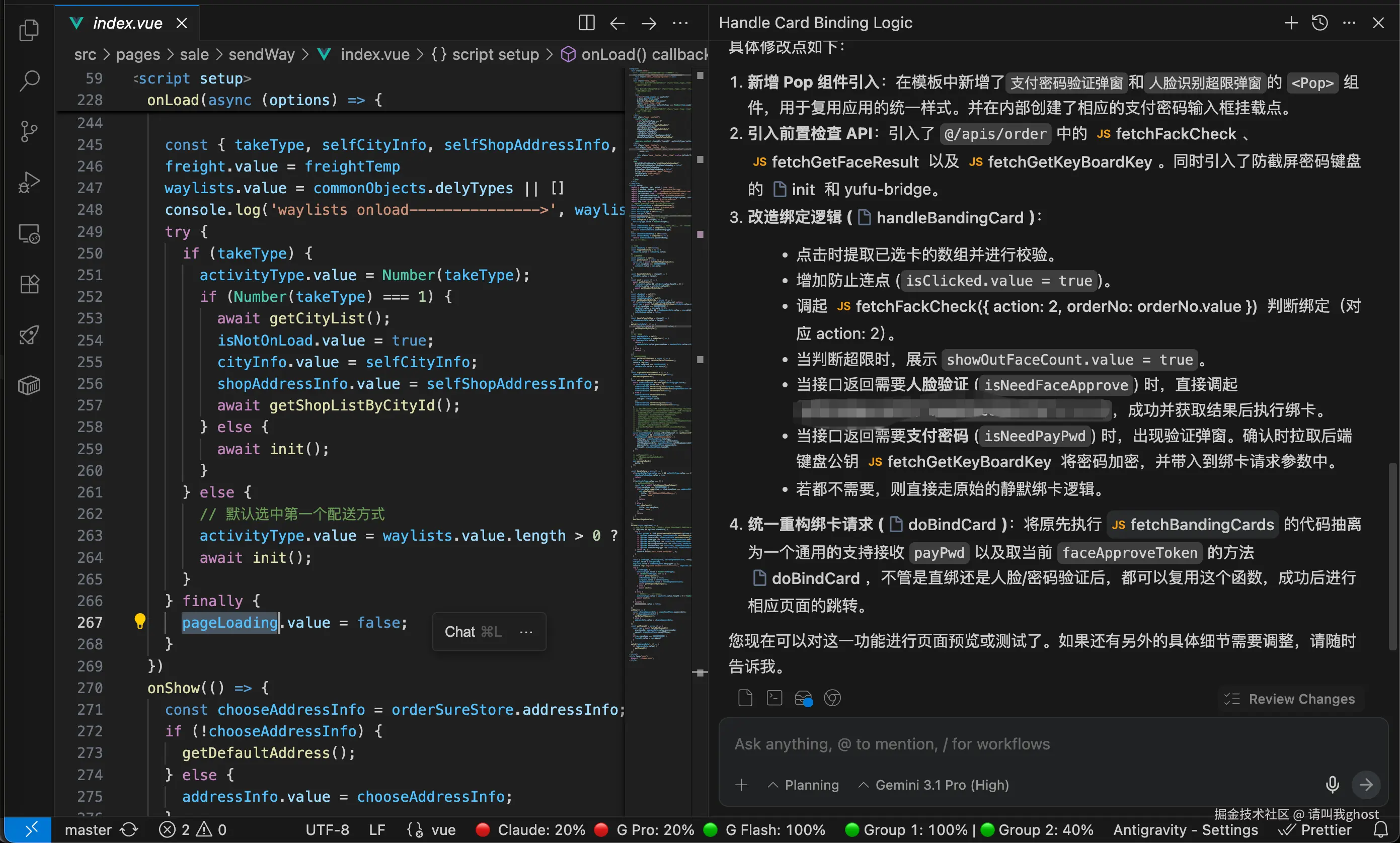Toggle the split editor layout
This screenshot has height=843, width=1400.
(x=586, y=23)
